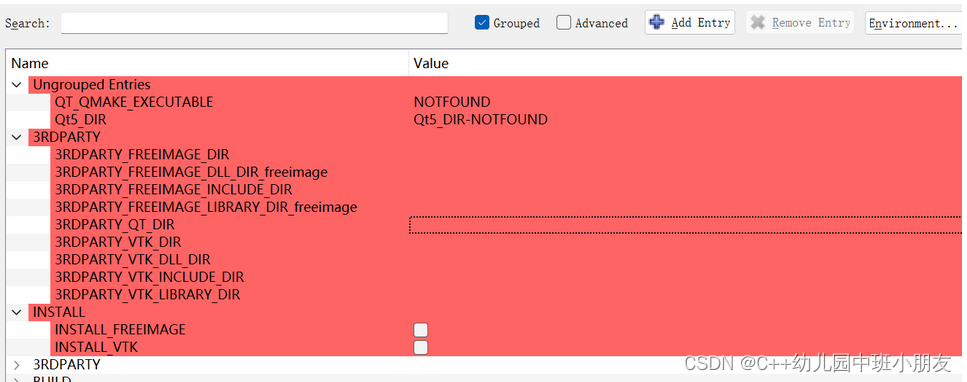
Task: Toggle the INSTALL_FREEIMAGE checkbox
Action: (x=421, y=330)
